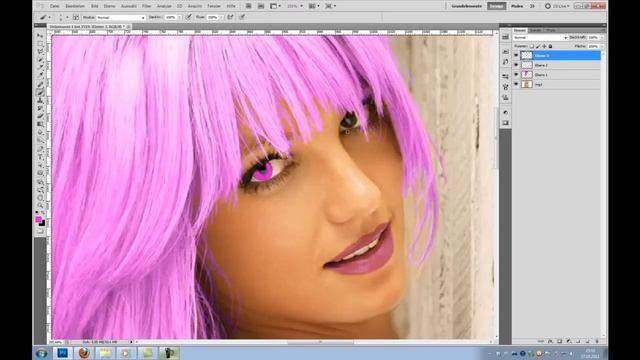Select the Shape tool
640x360 pixels.
pyautogui.click(x=40, y=173)
